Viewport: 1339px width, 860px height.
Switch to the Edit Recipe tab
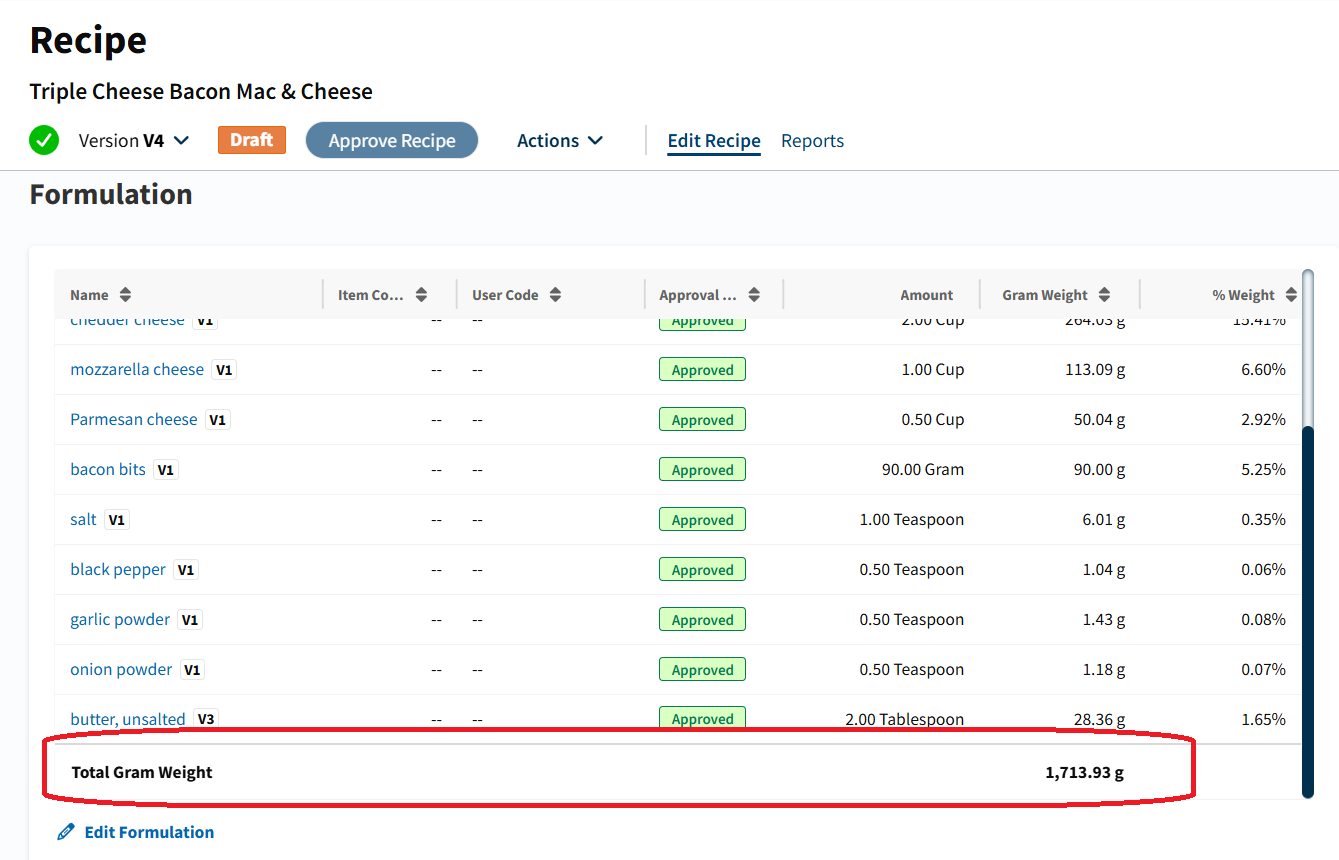pos(714,141)
